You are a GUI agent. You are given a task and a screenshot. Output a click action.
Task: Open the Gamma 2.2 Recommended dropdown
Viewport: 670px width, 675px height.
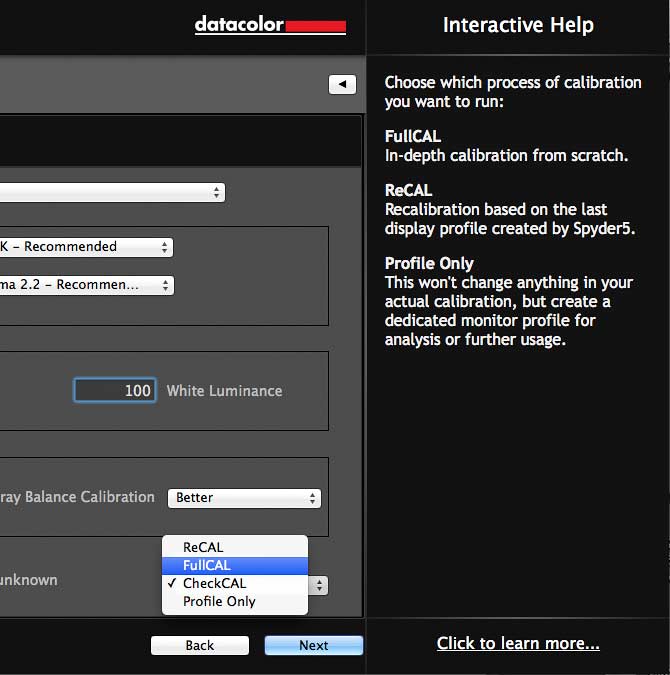coord(87,285)
